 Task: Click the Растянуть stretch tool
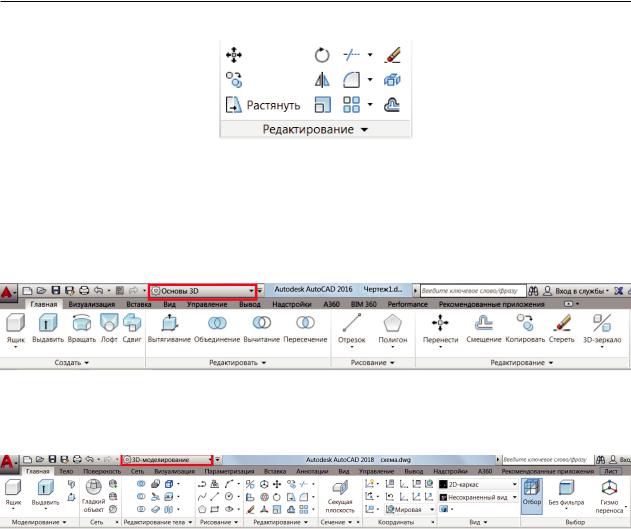coord(263,105)
